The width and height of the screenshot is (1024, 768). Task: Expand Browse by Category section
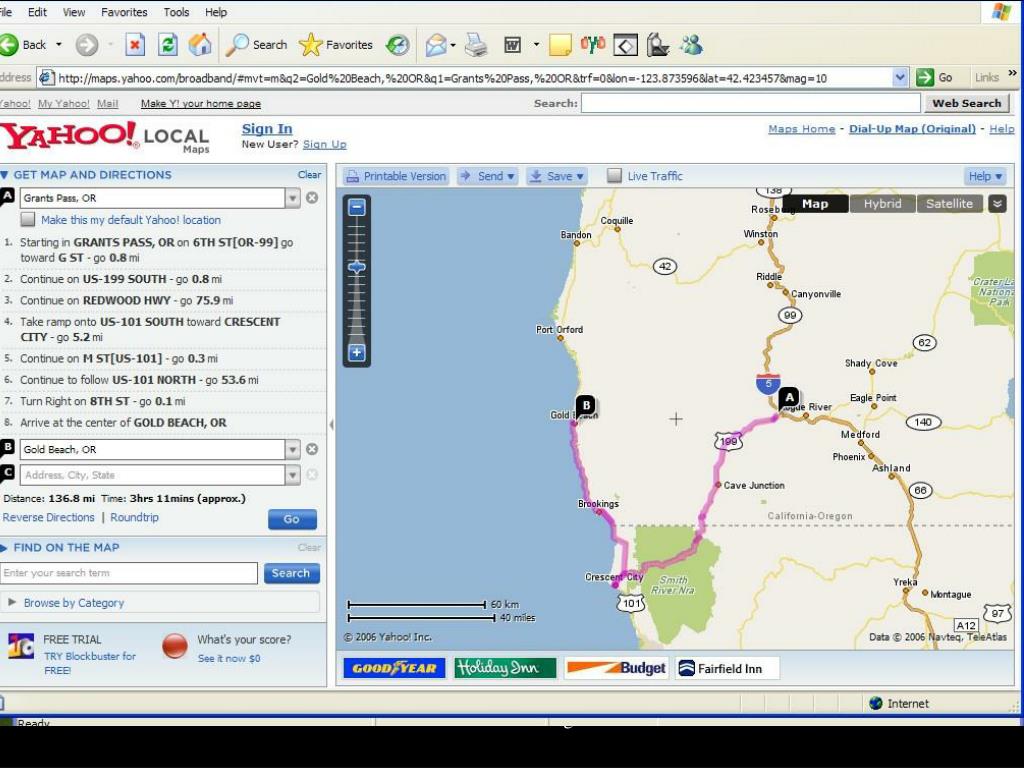(74, 603)
